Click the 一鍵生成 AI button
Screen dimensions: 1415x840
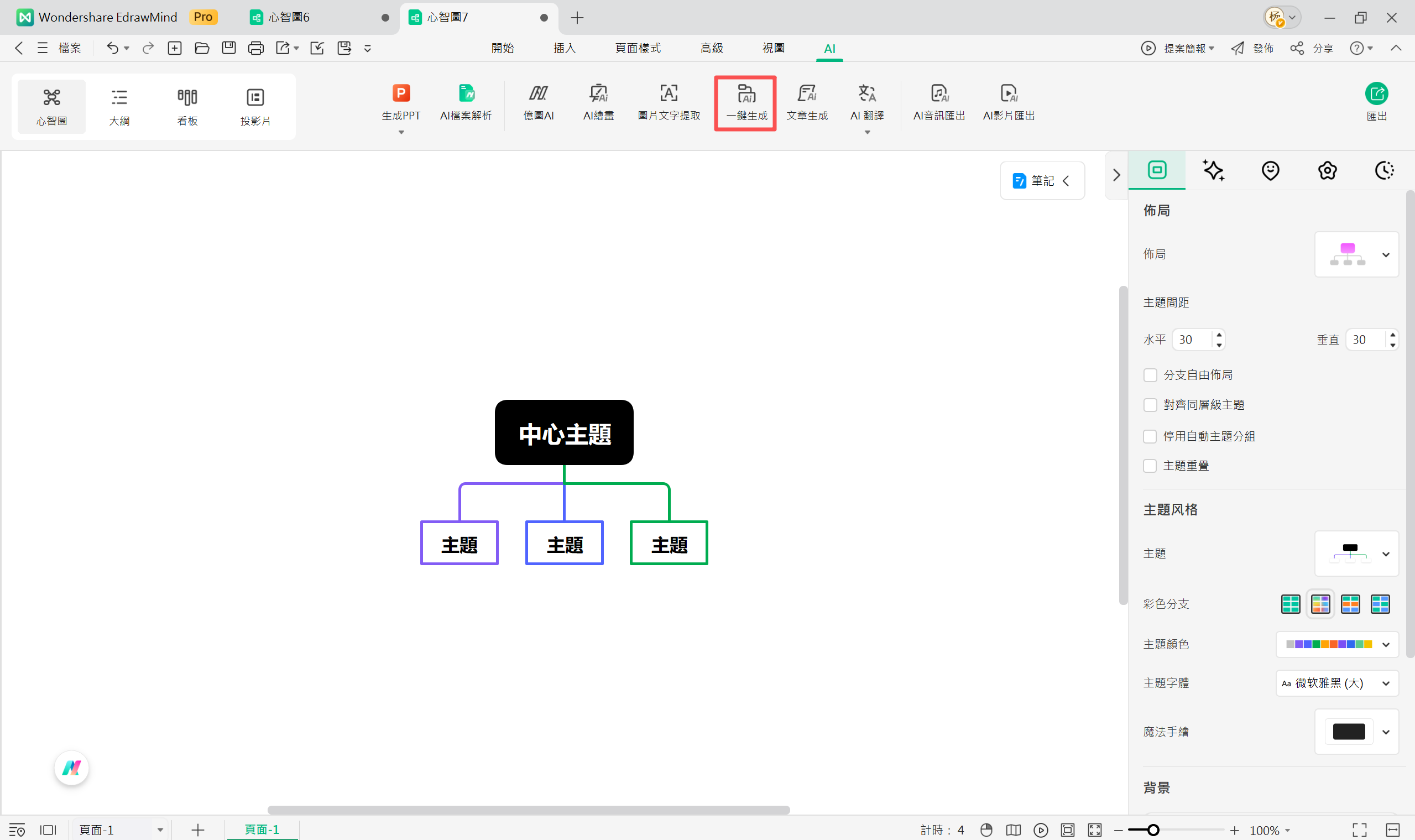click(746, 103)
